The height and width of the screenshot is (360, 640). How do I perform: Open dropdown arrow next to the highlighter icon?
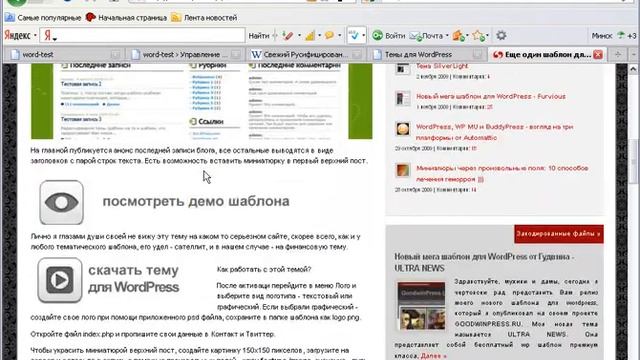[x=299, y=36]
